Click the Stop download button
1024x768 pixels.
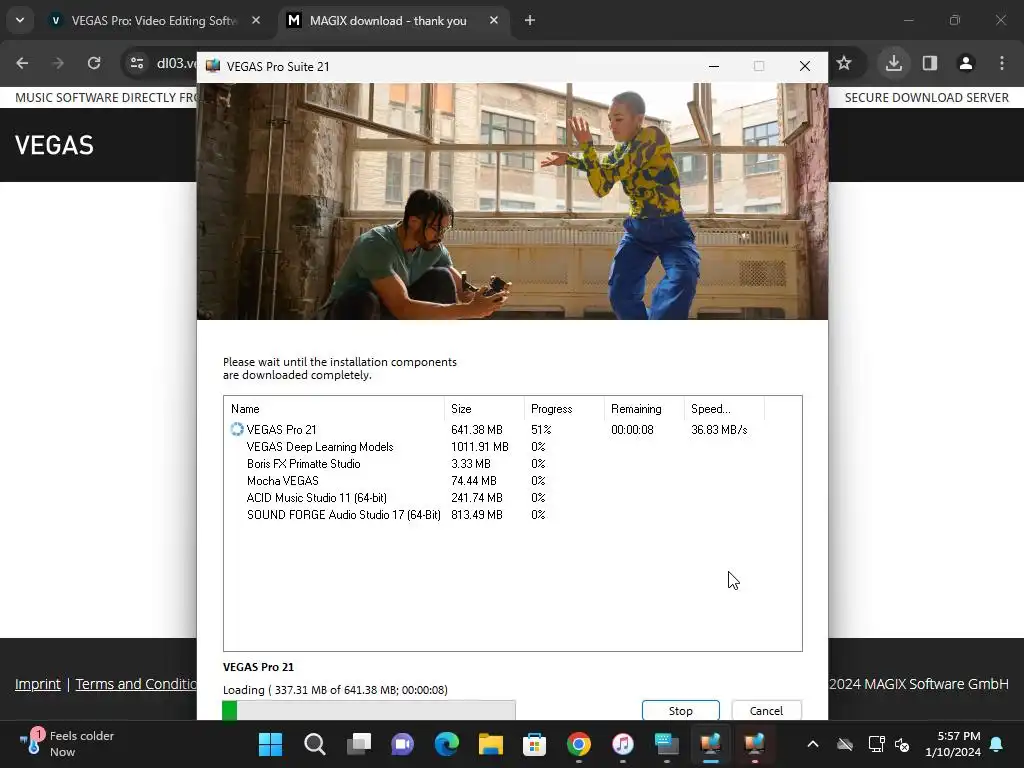click(x=680, y=711)
